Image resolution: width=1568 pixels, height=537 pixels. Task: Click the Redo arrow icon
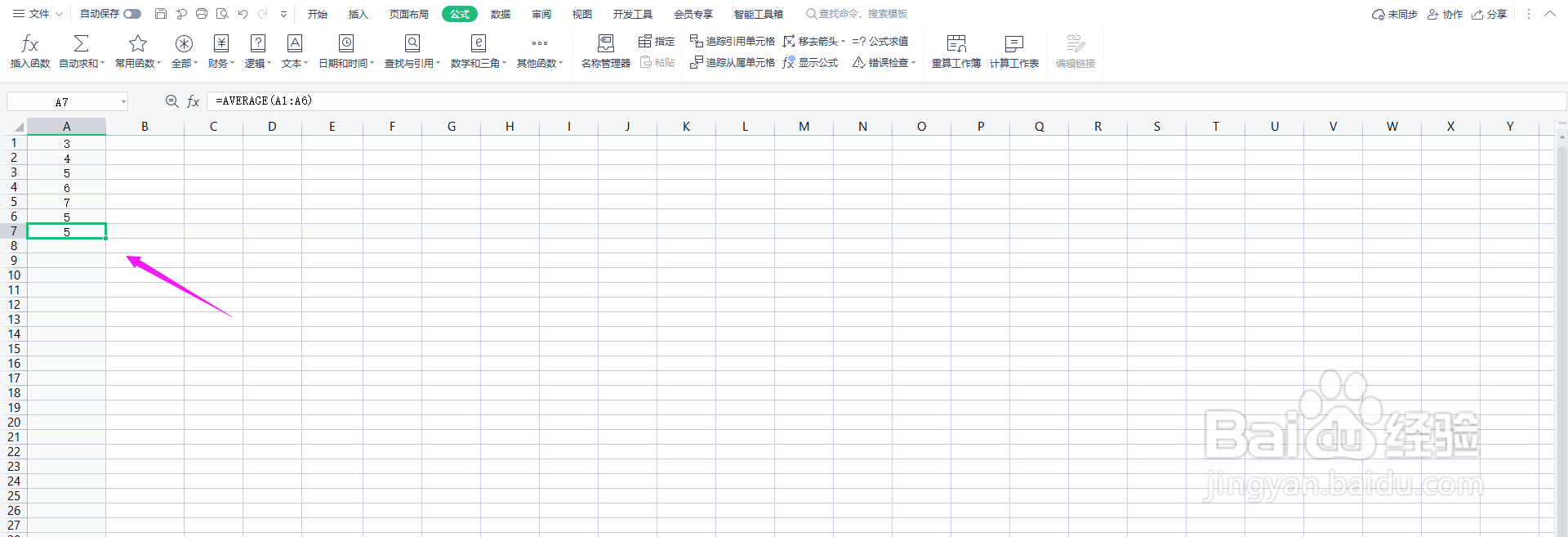coord(263,14)
